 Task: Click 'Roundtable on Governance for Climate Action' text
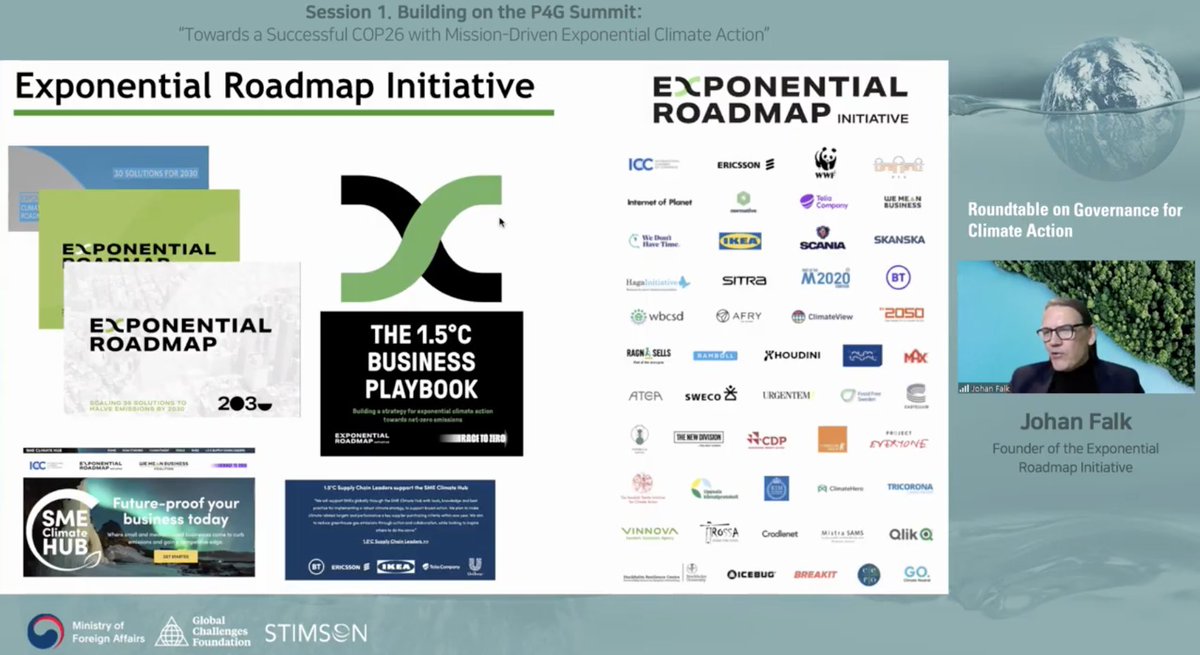(1075, 221)
